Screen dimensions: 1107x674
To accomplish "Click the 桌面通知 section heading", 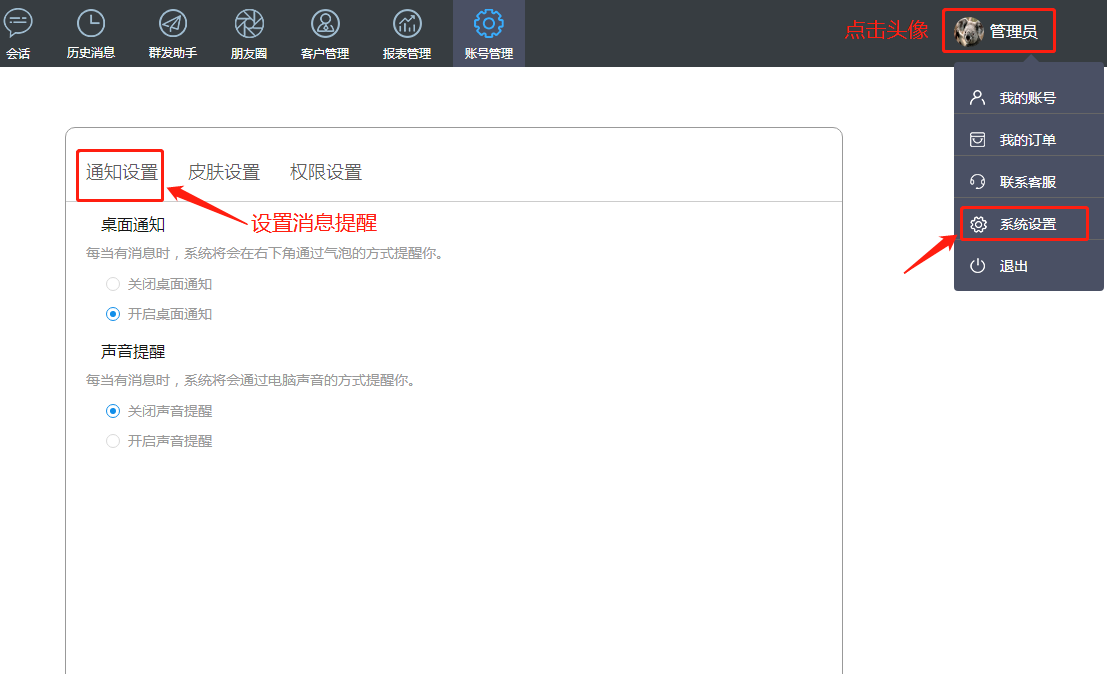I will [133, 225].
